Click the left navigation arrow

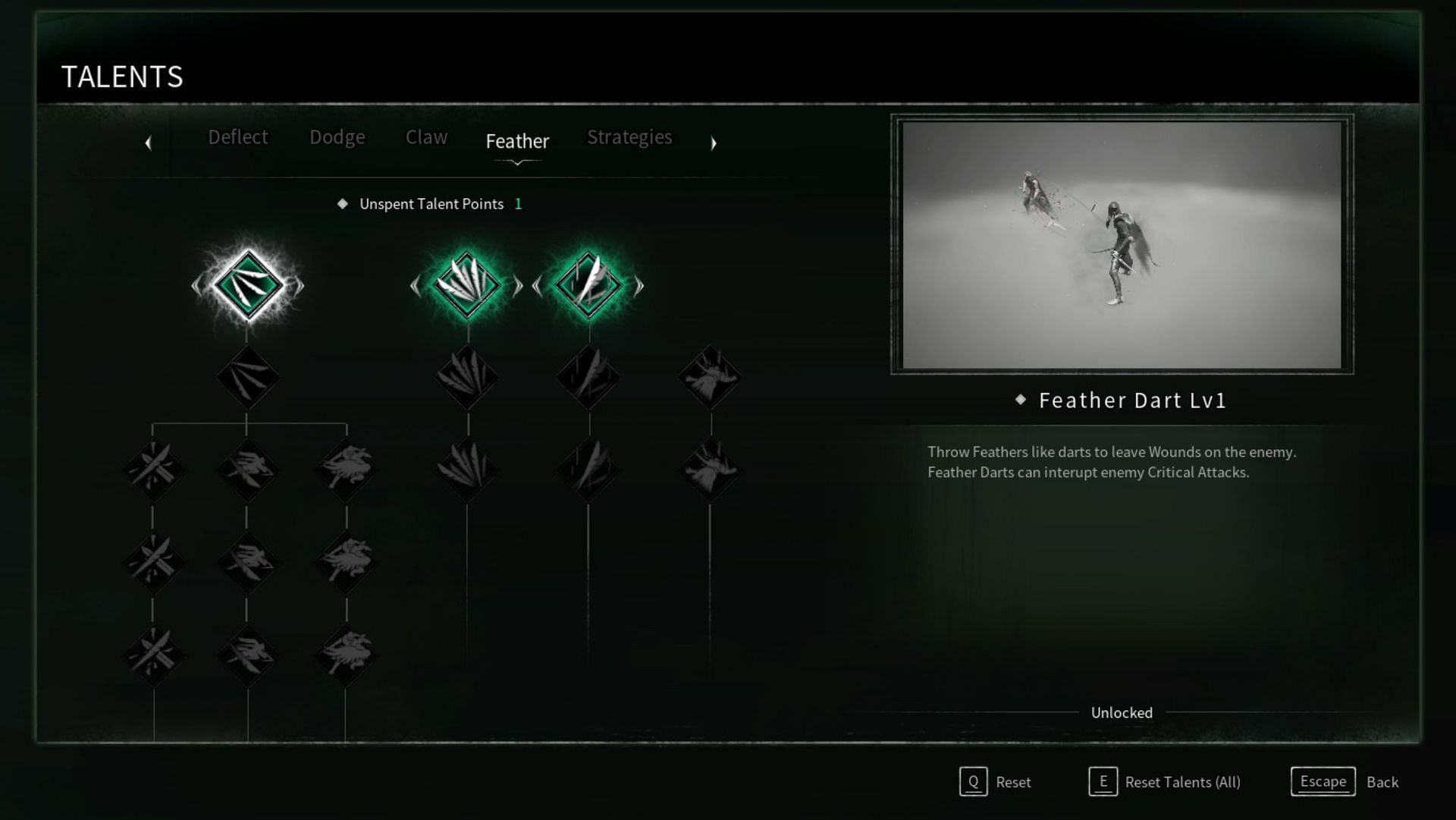click(147, 141)
